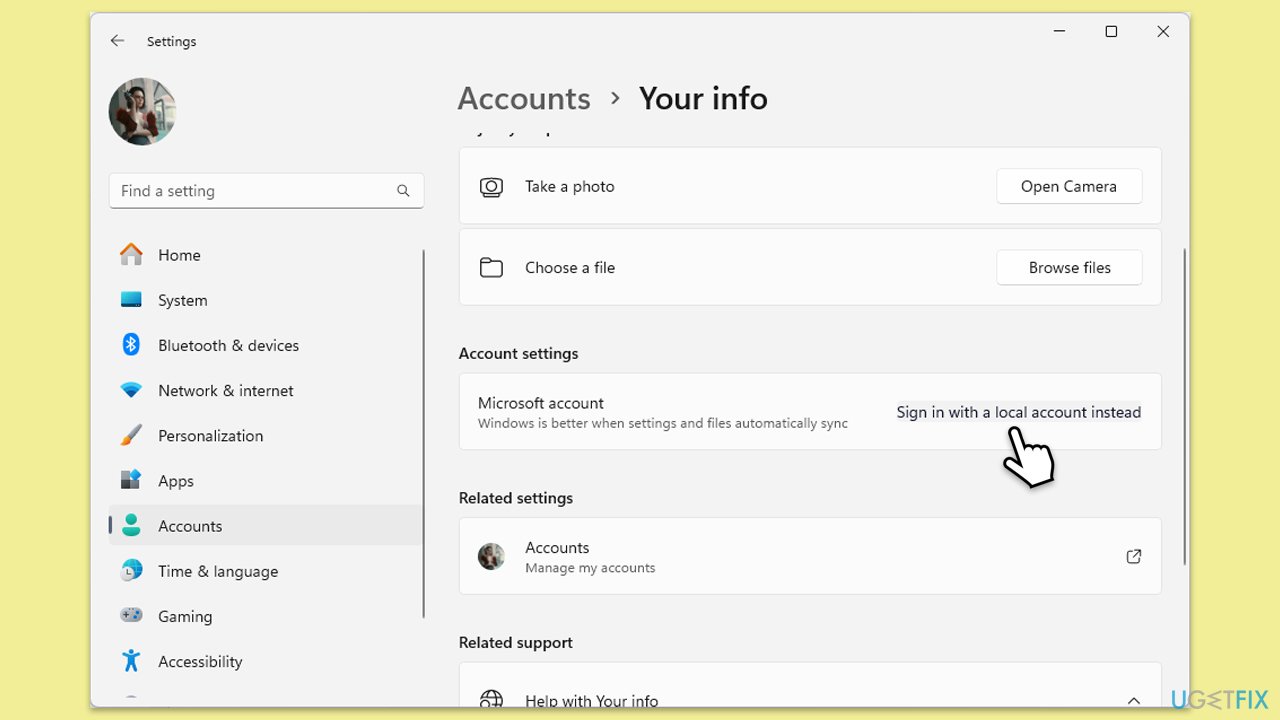This screenshot has width=1280, height=720.
Task: Select the System sidebar item
Action: pos(266,300)
